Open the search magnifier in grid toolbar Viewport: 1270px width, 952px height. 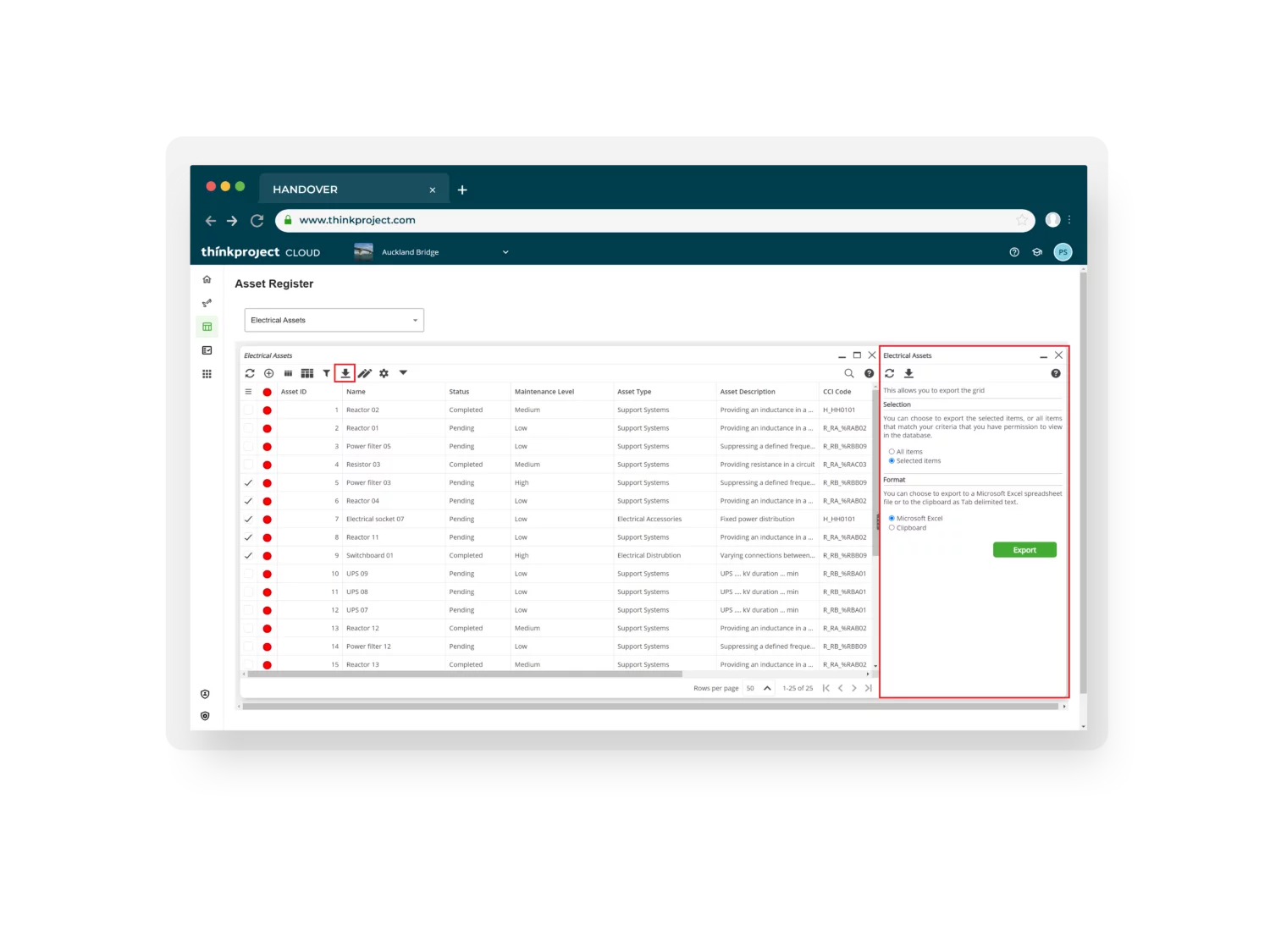(x=849, y=373)
